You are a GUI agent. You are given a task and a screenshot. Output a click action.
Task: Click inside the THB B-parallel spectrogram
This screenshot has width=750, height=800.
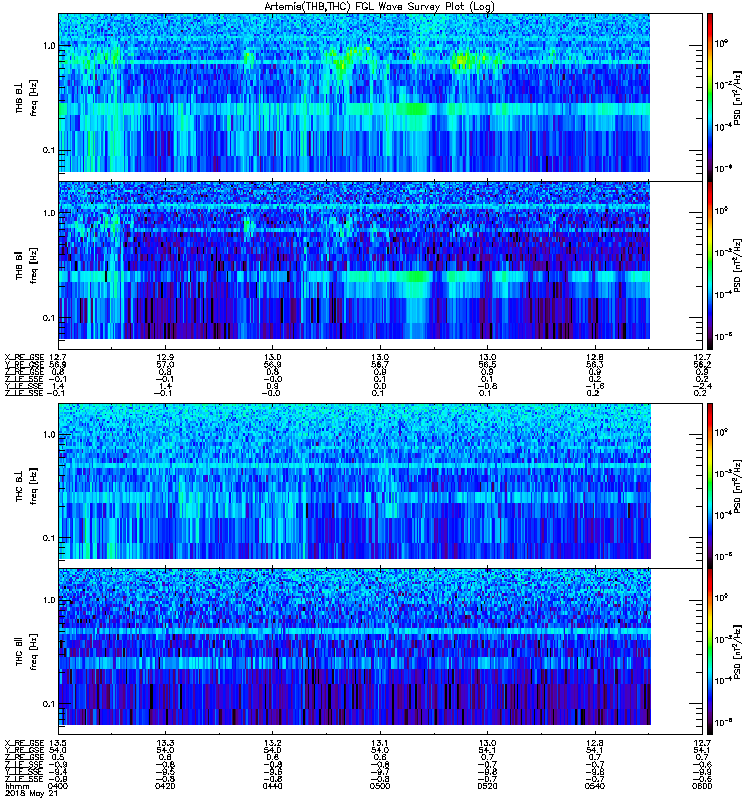click(354, 260)
